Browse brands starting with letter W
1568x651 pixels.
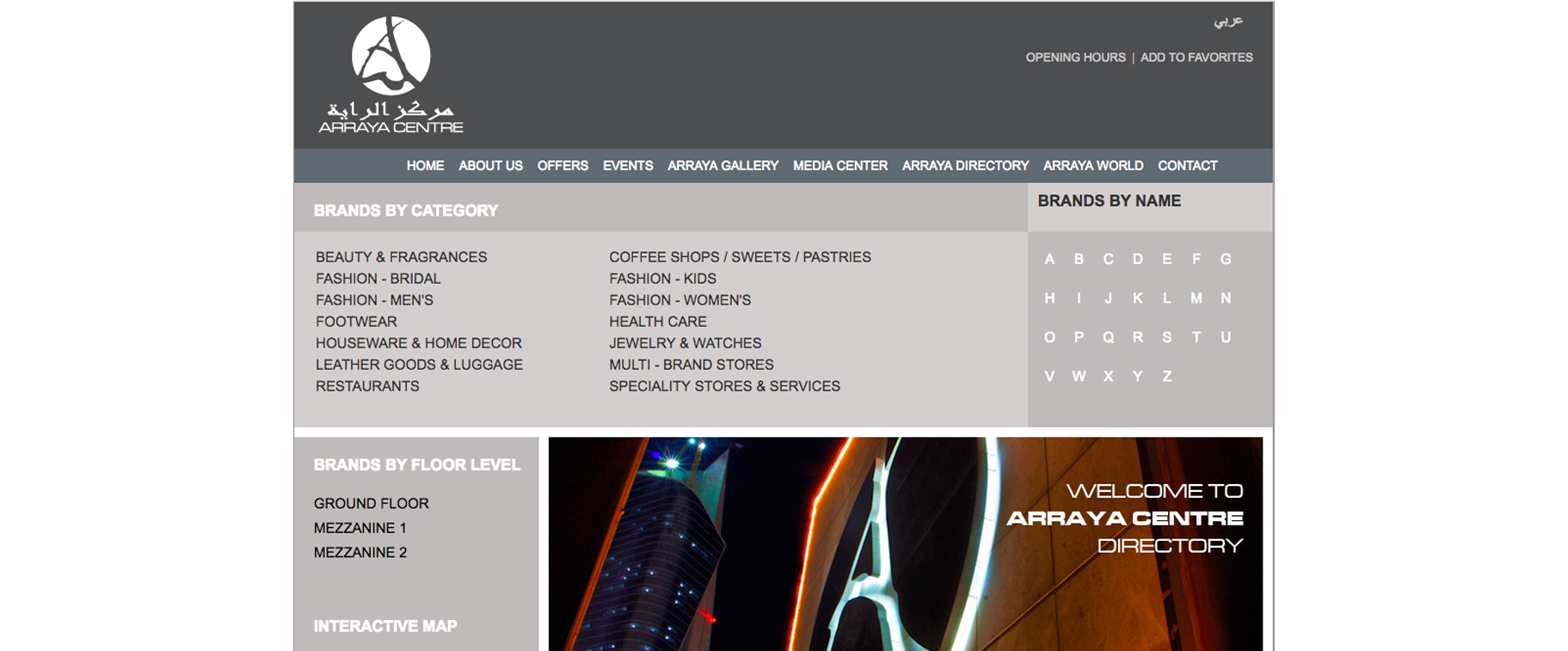click(1079, 376)
